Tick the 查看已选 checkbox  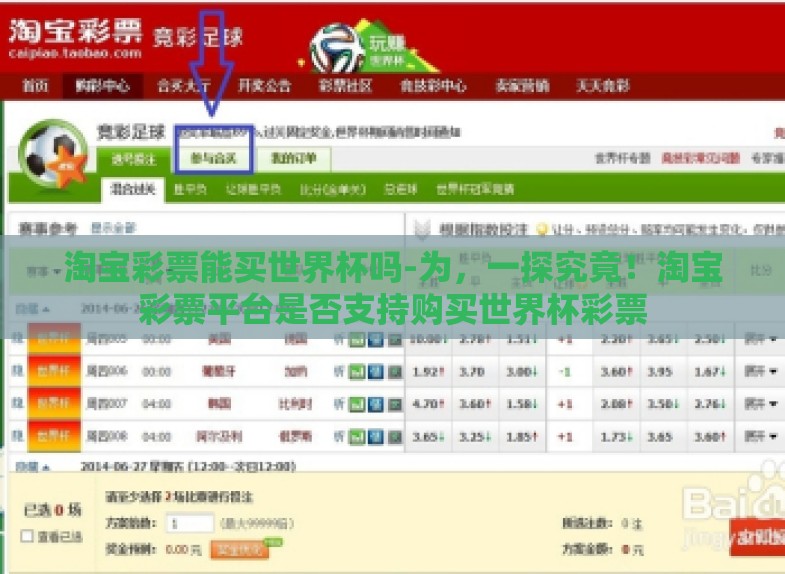click(27, 536)
